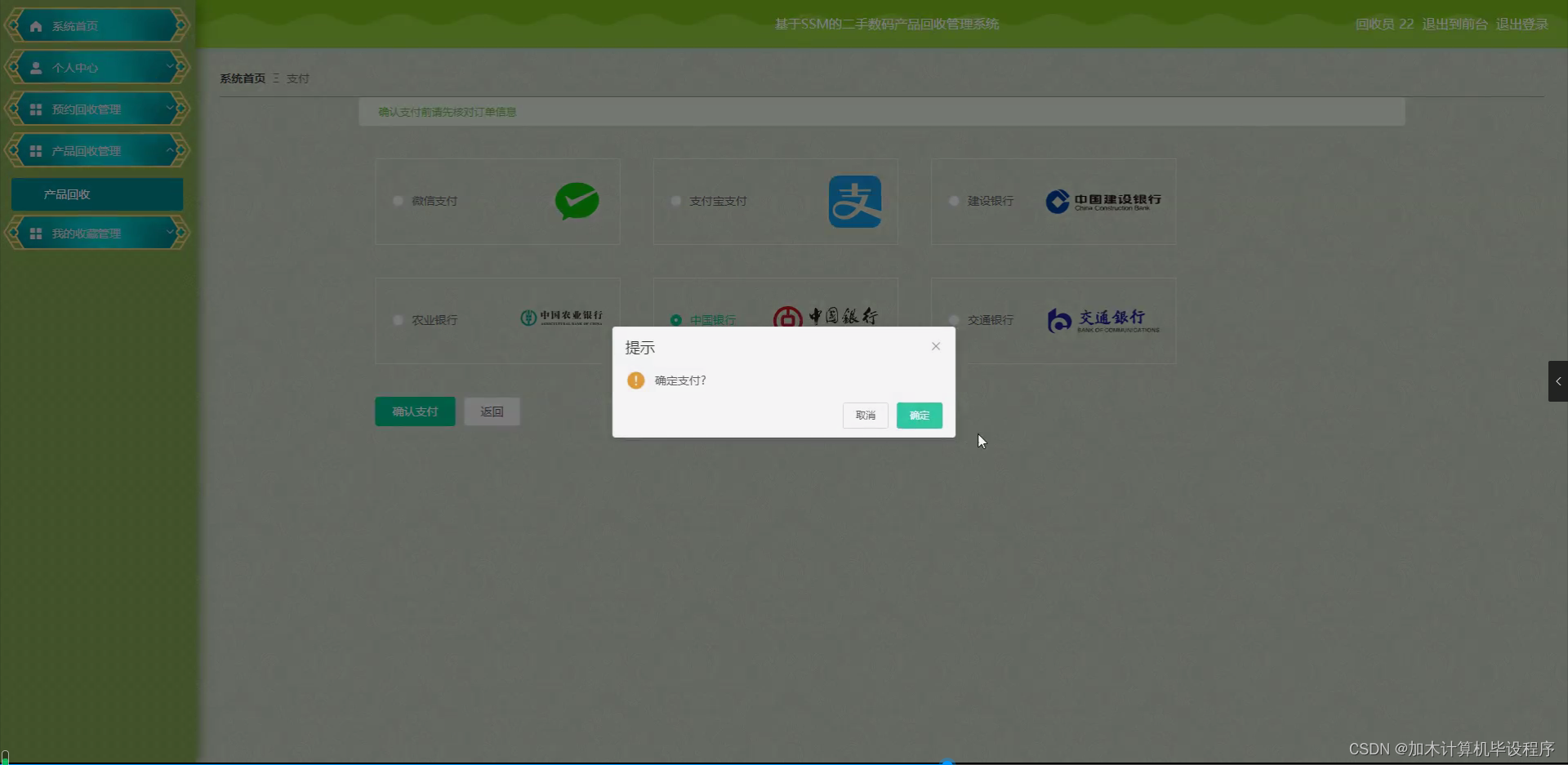Click the China Construction Bank logo

click(x=1103, y=202)
